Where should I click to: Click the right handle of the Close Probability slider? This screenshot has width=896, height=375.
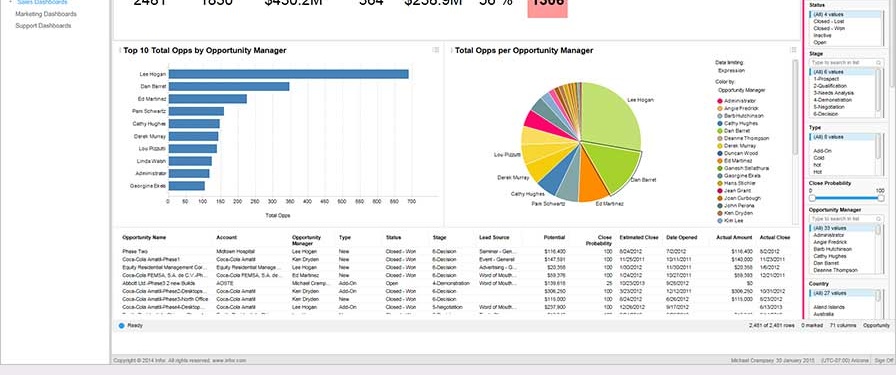point(881,198)
